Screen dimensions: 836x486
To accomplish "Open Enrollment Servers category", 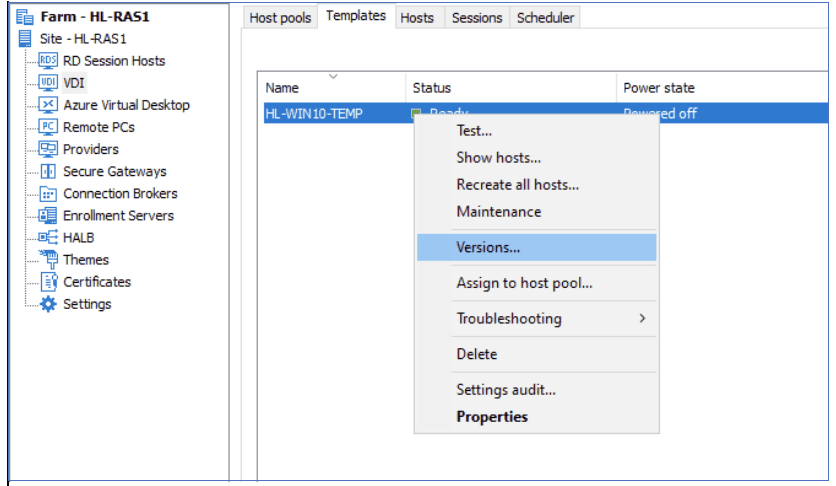I will 118,216.
